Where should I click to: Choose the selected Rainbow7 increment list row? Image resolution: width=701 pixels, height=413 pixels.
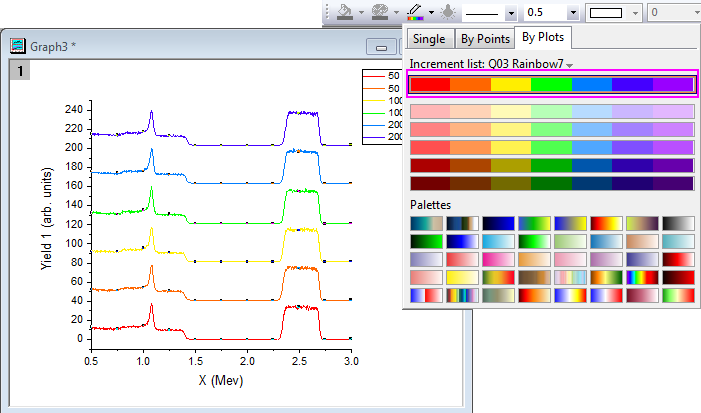click(x=551, y=84)
